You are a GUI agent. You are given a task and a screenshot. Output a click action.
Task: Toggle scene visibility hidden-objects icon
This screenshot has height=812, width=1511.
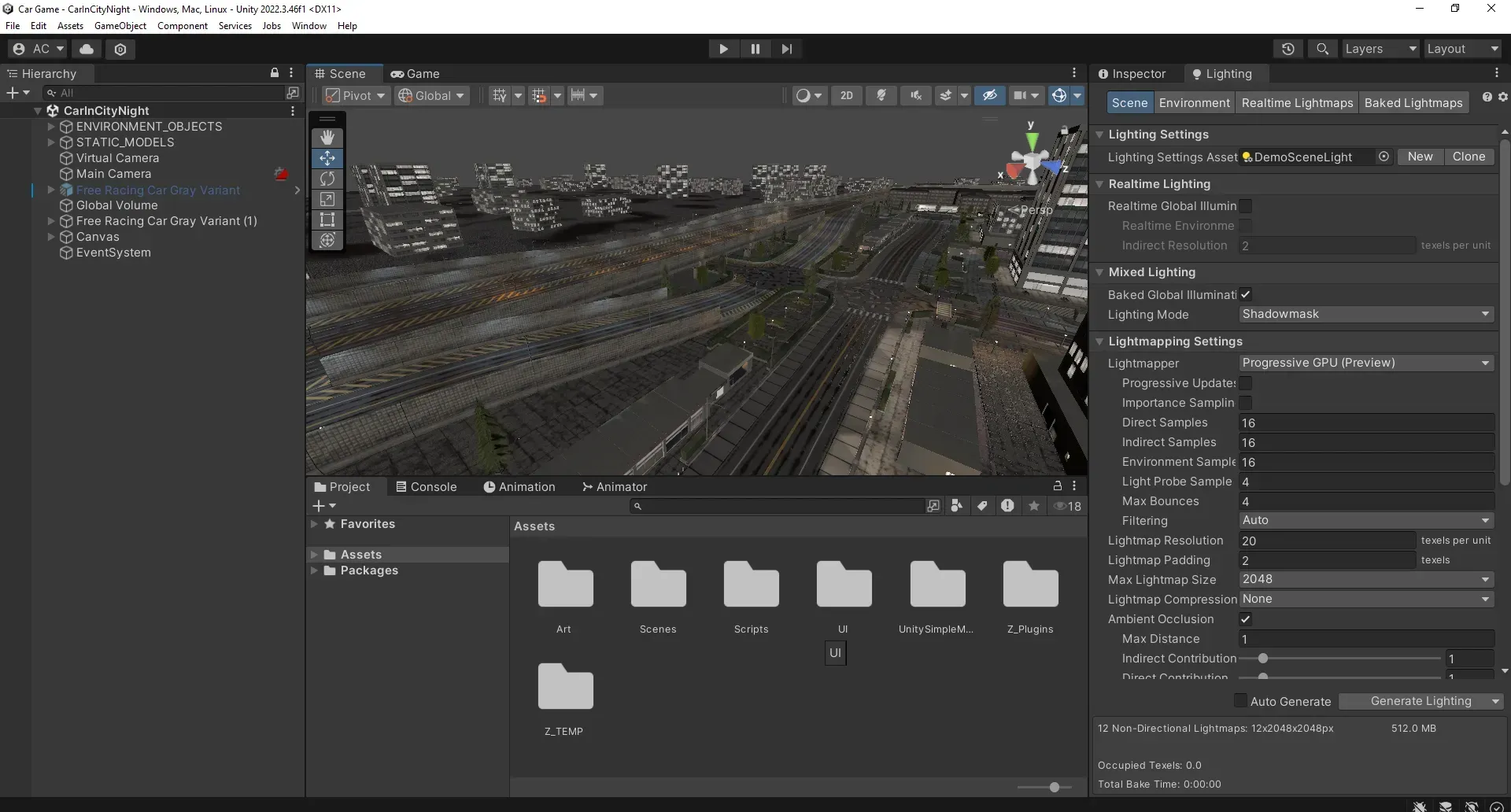pos(990,95)
